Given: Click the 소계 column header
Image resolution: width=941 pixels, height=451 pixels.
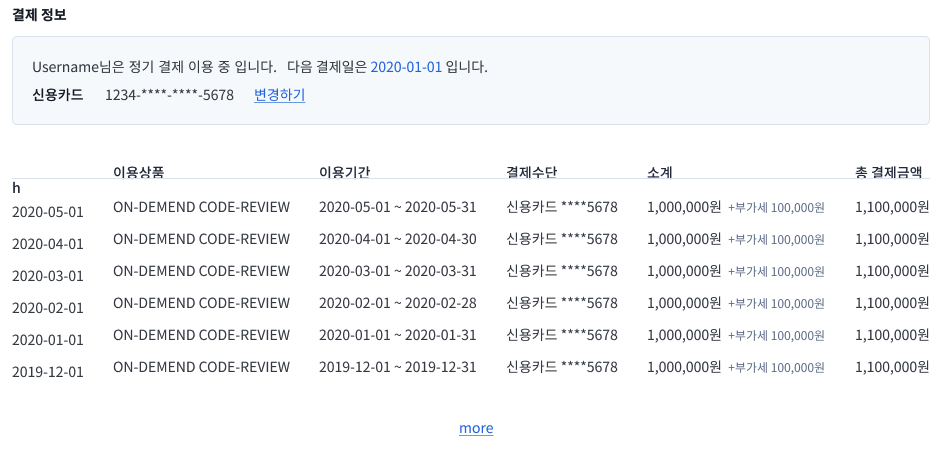Looking at the screenshot, I should [x=660, y=172].
